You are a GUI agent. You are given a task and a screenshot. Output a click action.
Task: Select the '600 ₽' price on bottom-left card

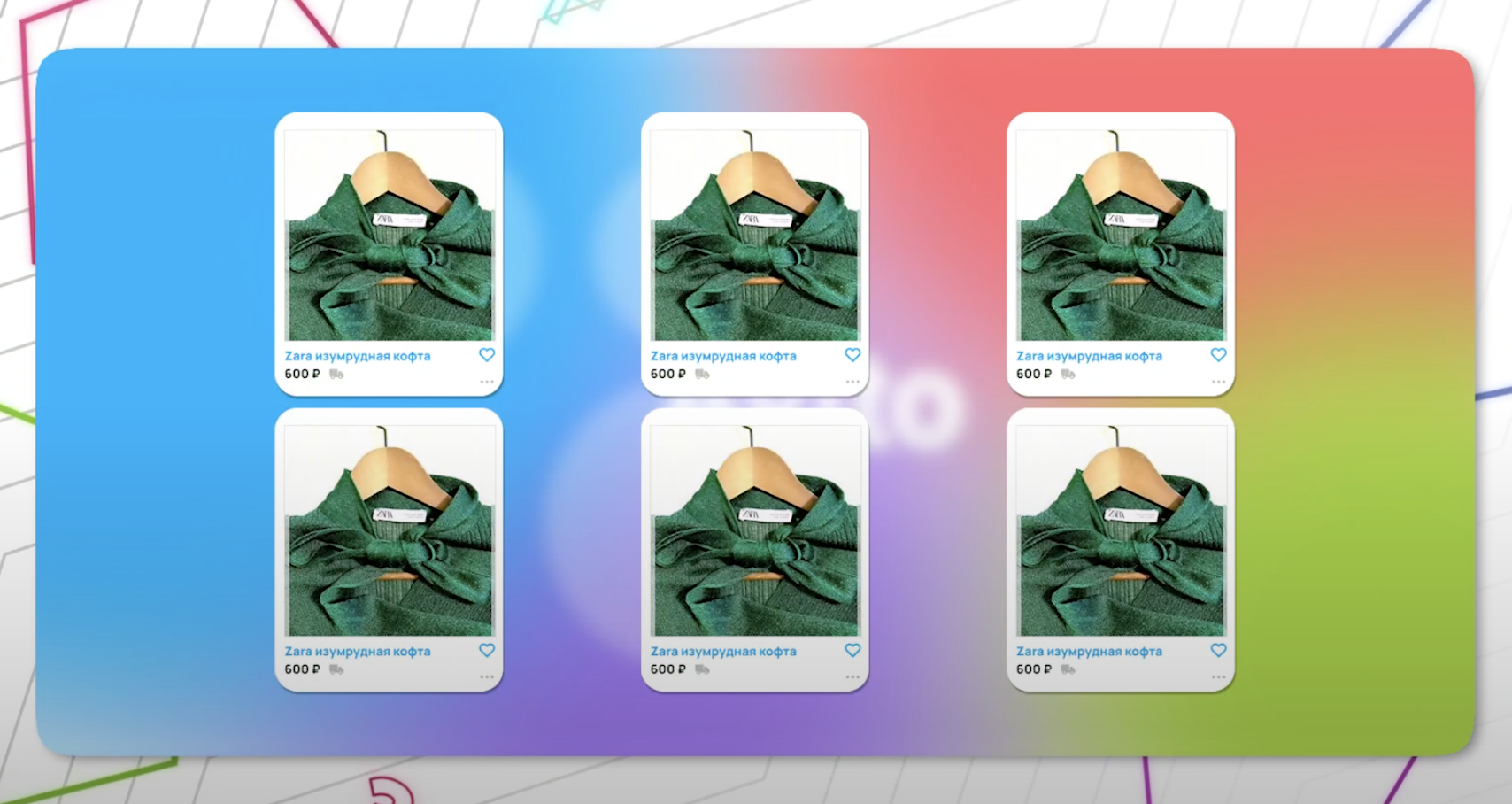302,669
